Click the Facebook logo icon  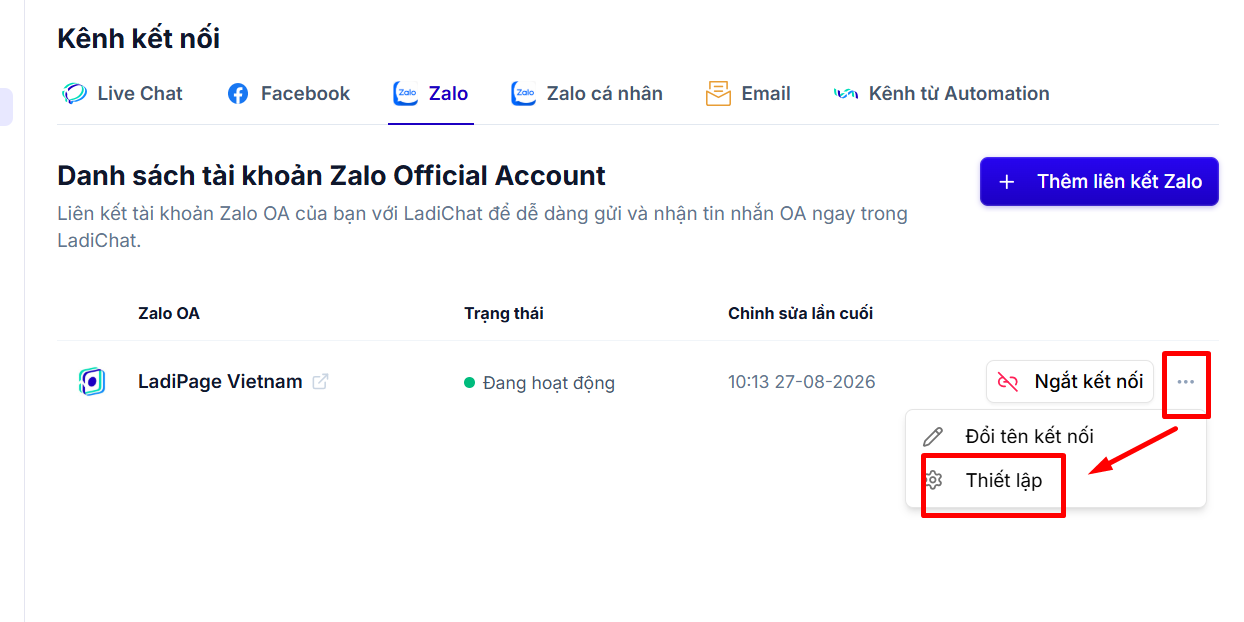point(238,94)
